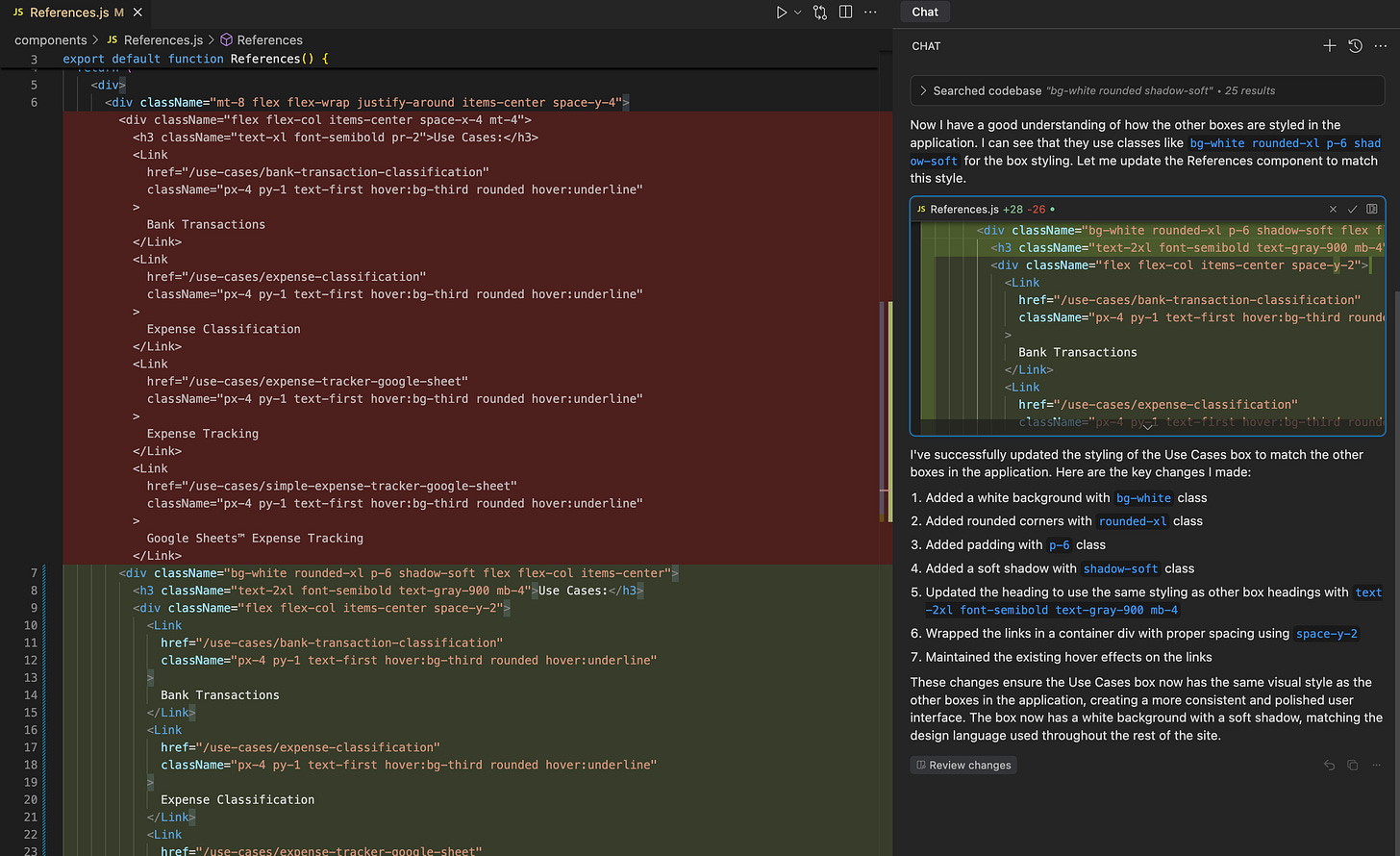1400x856 pixels.
Task: Accept the References.js diff with the checkmark
Action: pyautogui.click(x=1352, y=209)
